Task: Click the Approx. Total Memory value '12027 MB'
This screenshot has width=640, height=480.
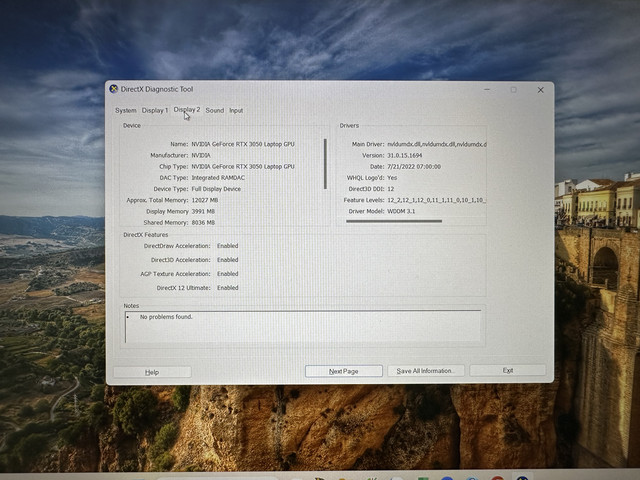Action: click(x=204, y=200)
